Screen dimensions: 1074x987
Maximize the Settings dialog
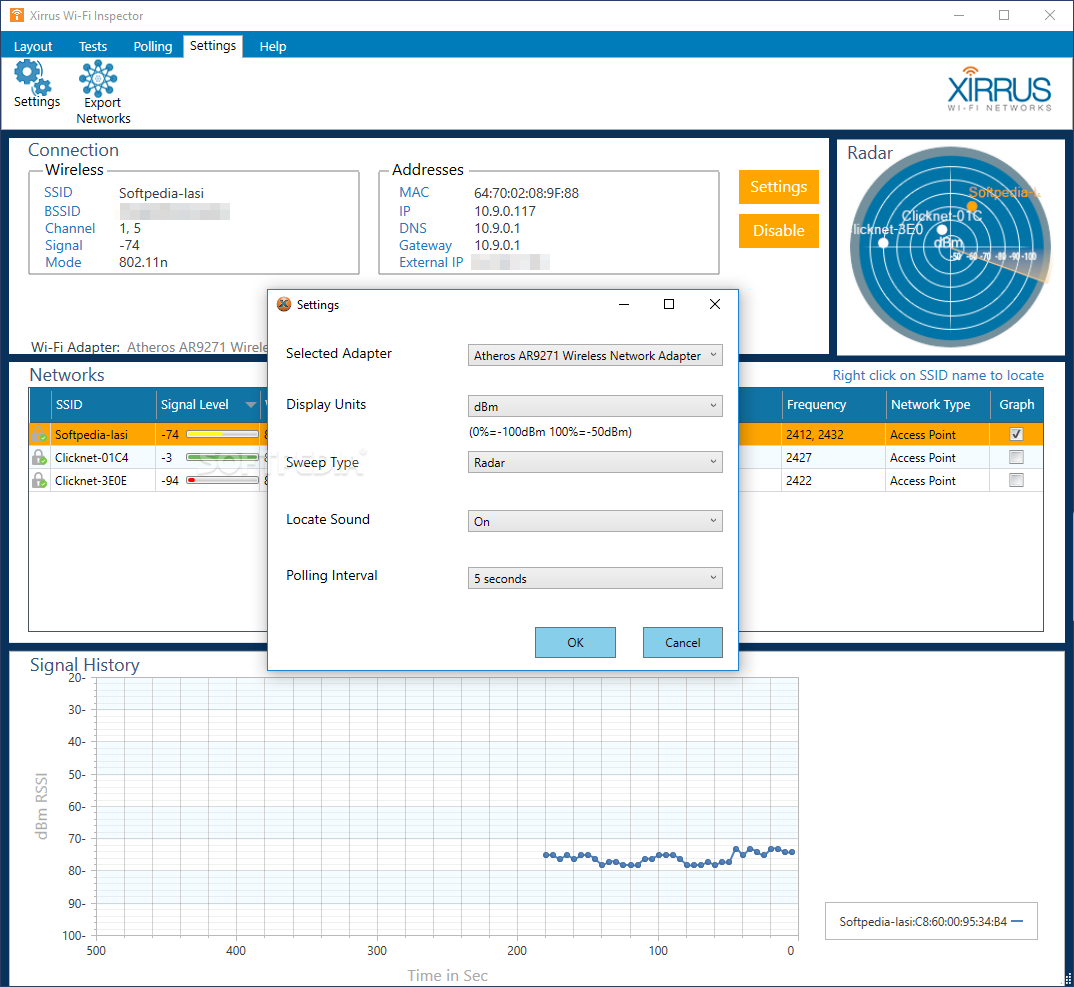point(669,304)
